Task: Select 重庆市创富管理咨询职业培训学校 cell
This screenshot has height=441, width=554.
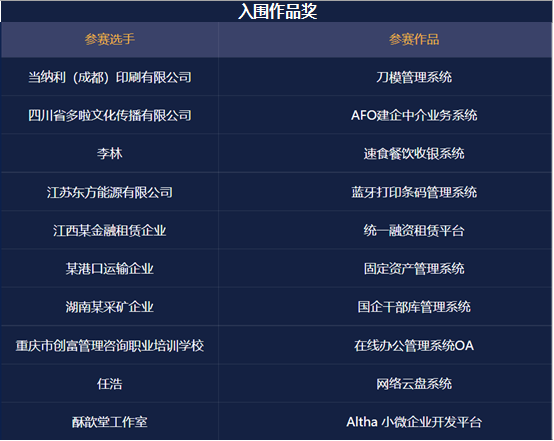Action: click(x=110, y=346)
